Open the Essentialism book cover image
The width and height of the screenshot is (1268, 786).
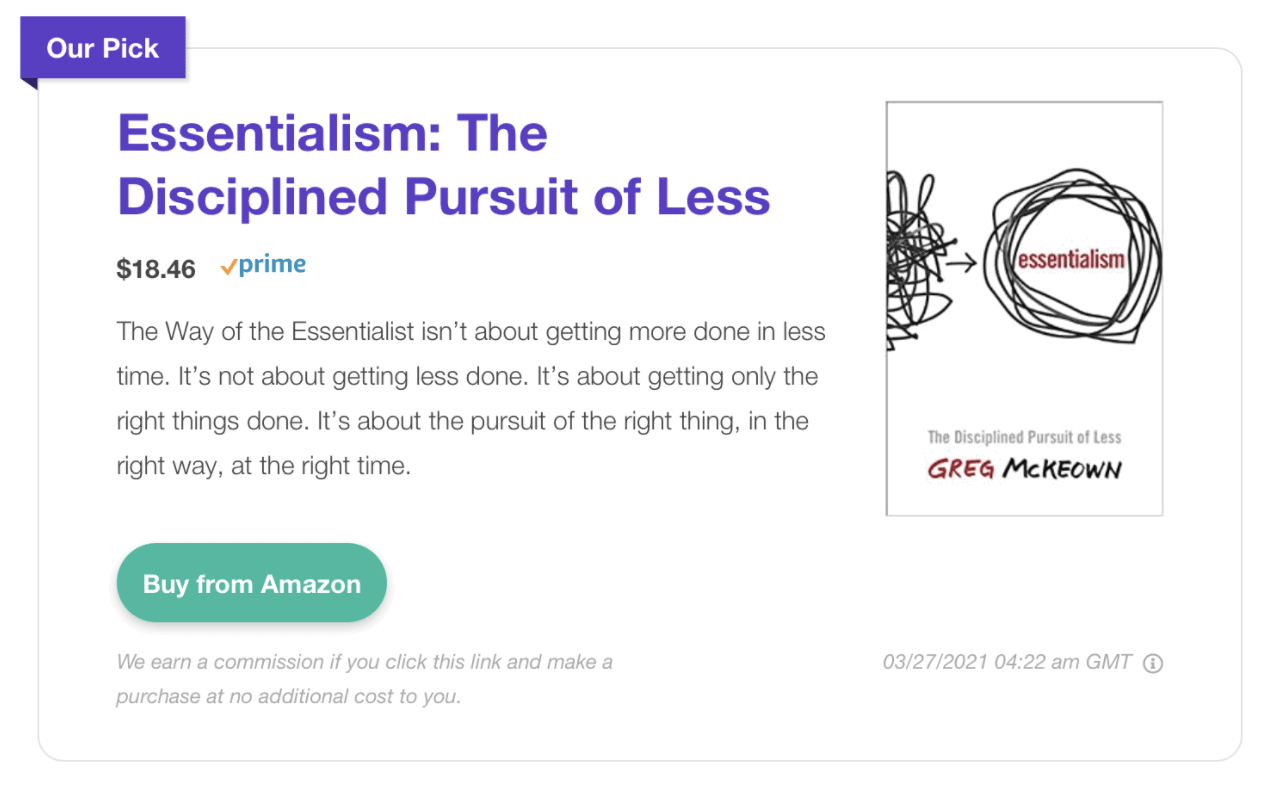(x=1023, y=308)
